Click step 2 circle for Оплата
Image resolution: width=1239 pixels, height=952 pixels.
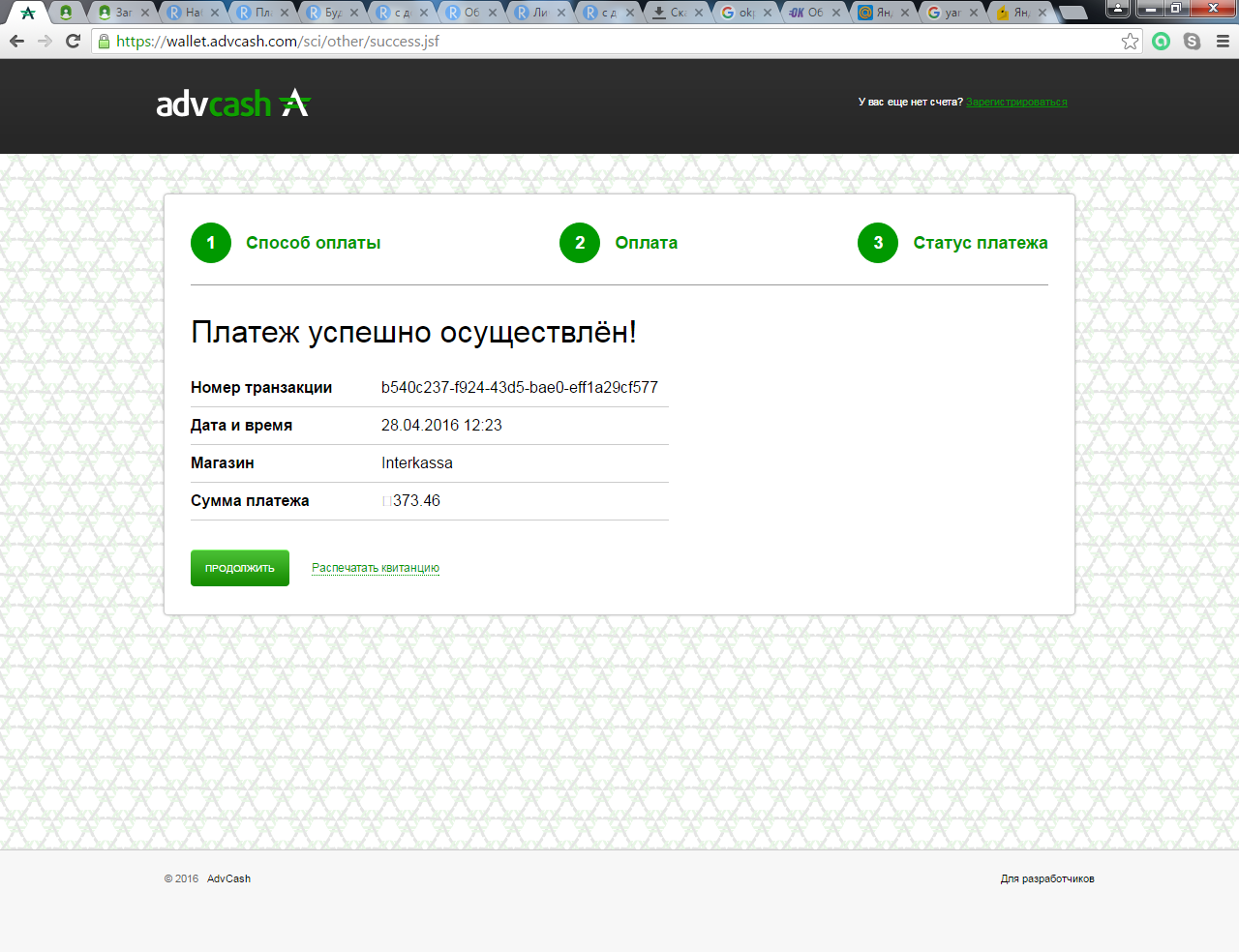coord(580,243)
